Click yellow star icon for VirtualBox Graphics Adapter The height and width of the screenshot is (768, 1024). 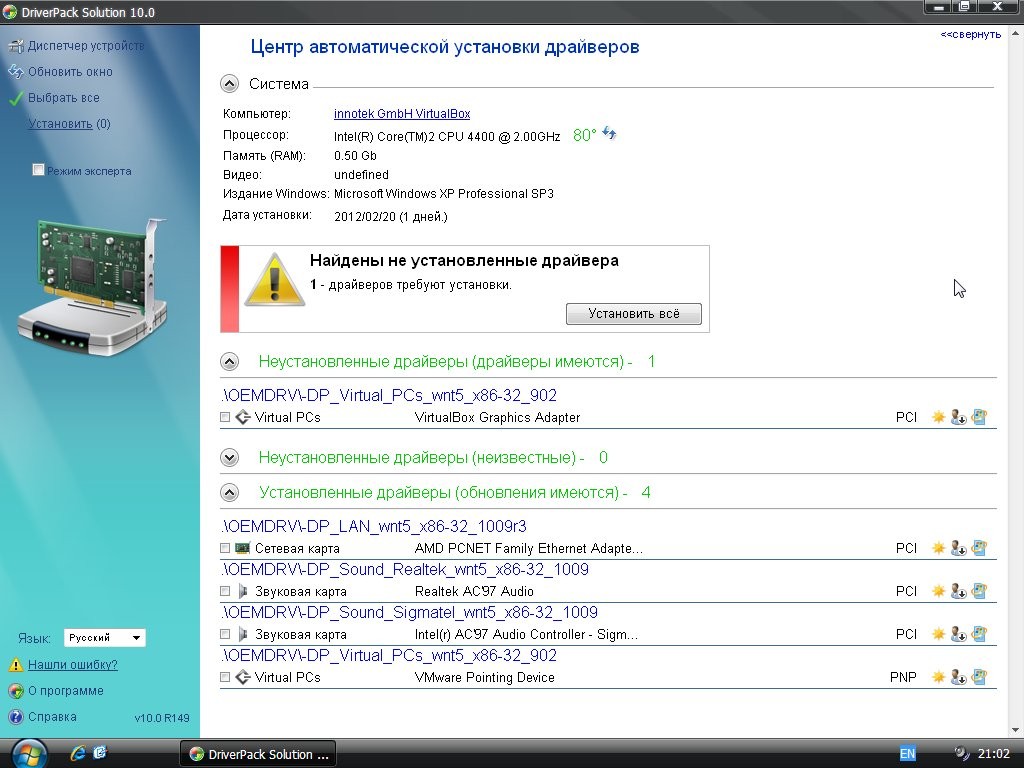point(938,417)
